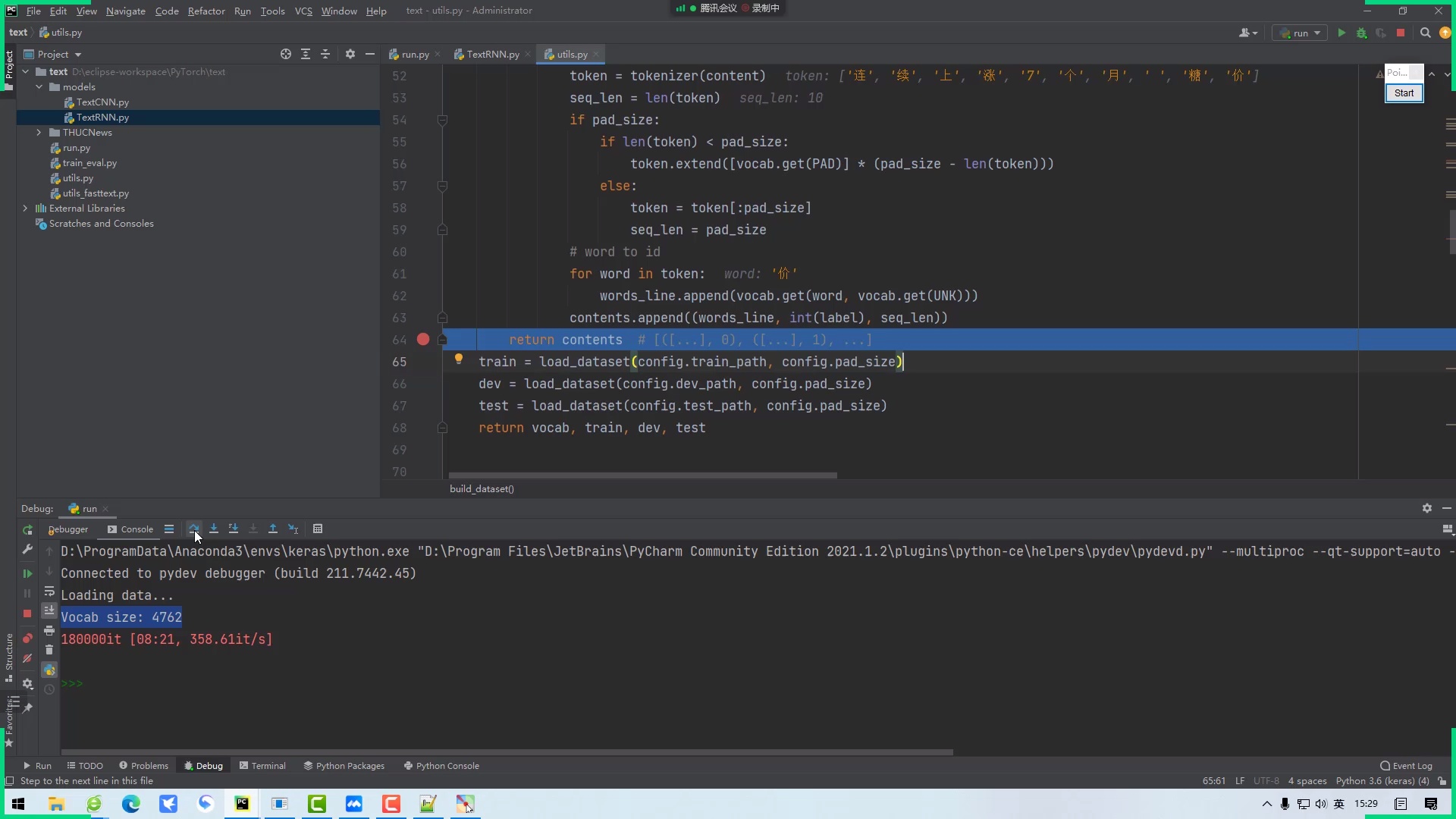The image size is (1456, 819).
Task: Click Run to Cursor icon
Action: click(x=293, y=529)
